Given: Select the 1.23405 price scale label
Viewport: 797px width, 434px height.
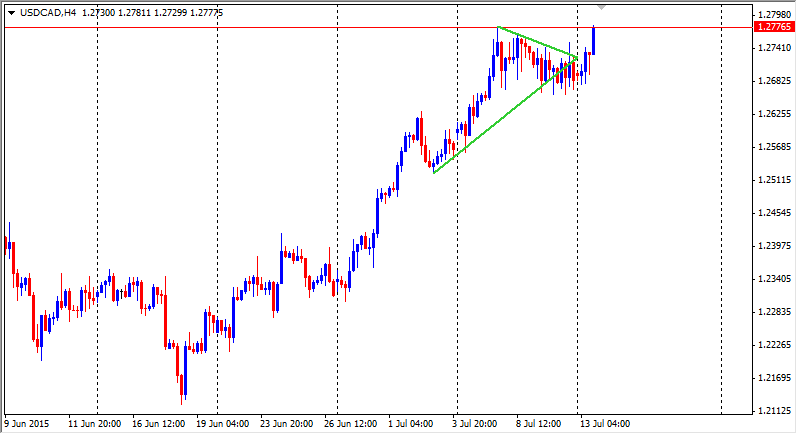Looking at the screenshot, I should [774, 278].
